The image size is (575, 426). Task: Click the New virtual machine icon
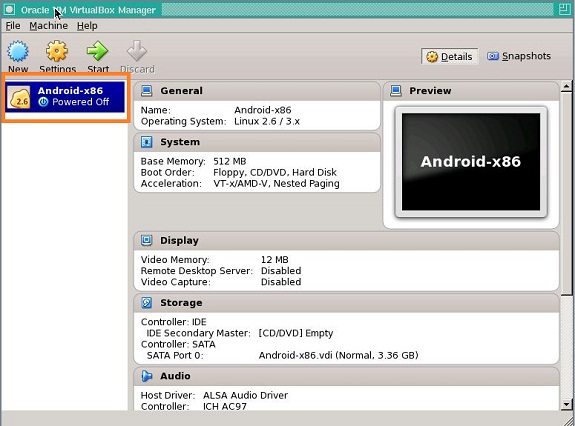18,51
